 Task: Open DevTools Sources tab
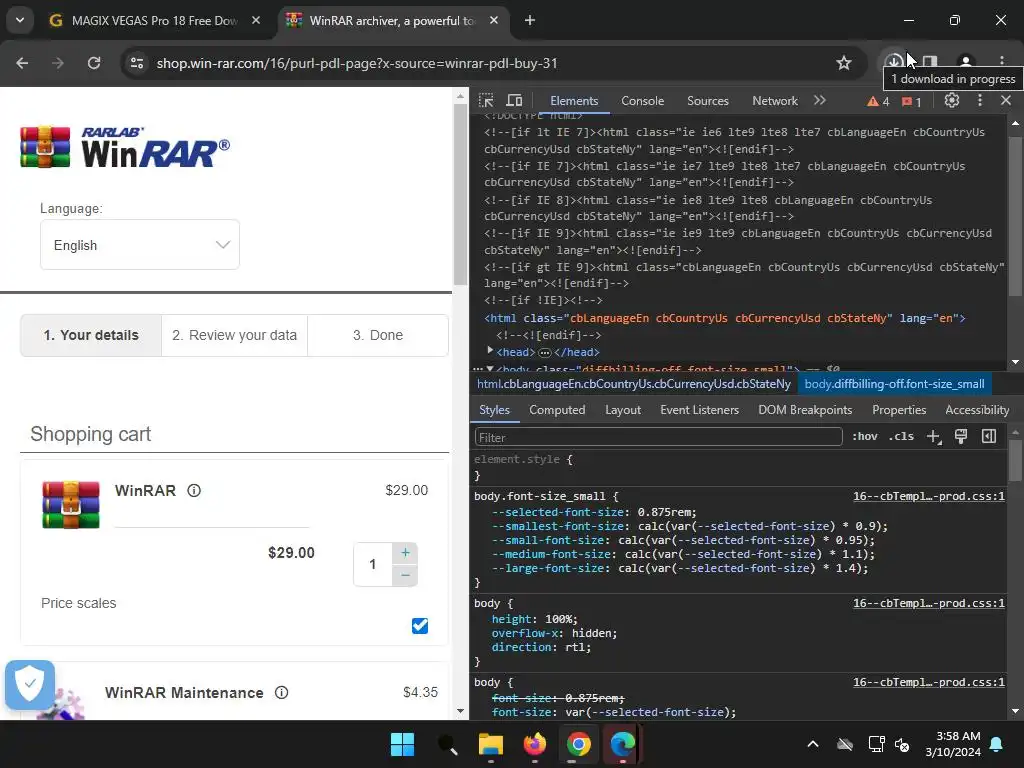click(x=707, y=101)
